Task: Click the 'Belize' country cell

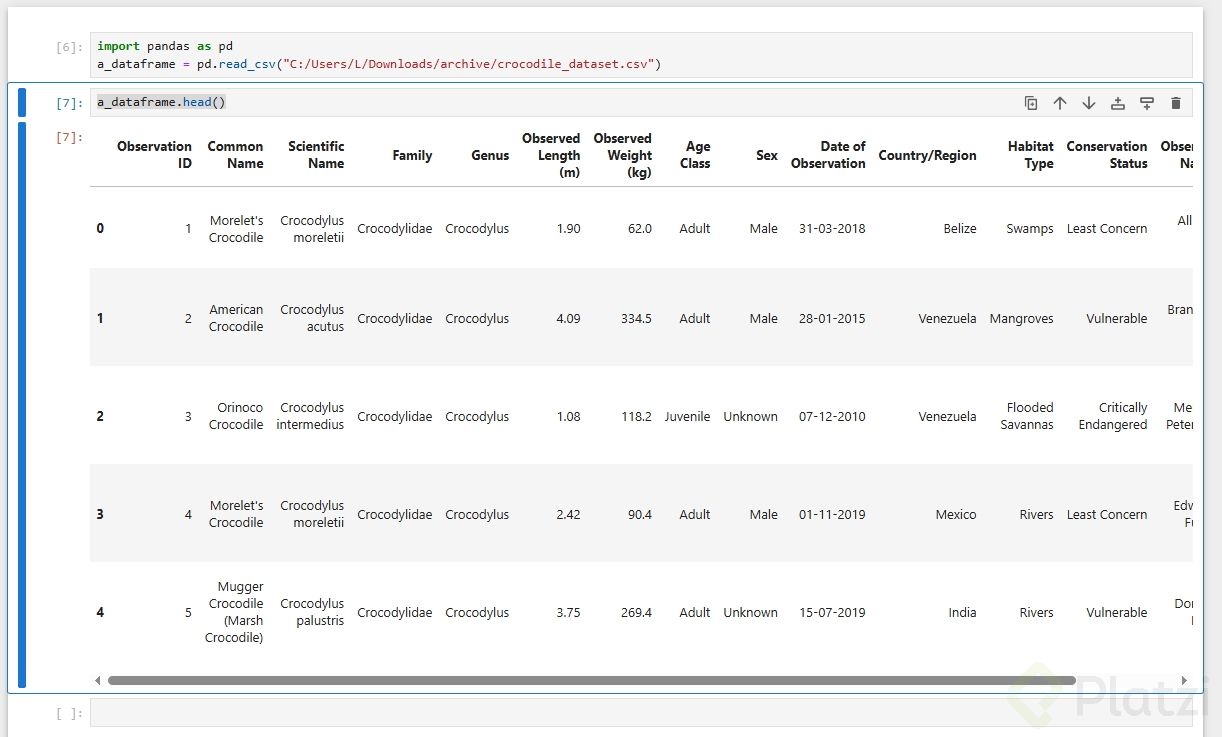Action: (x=960, y=228)
